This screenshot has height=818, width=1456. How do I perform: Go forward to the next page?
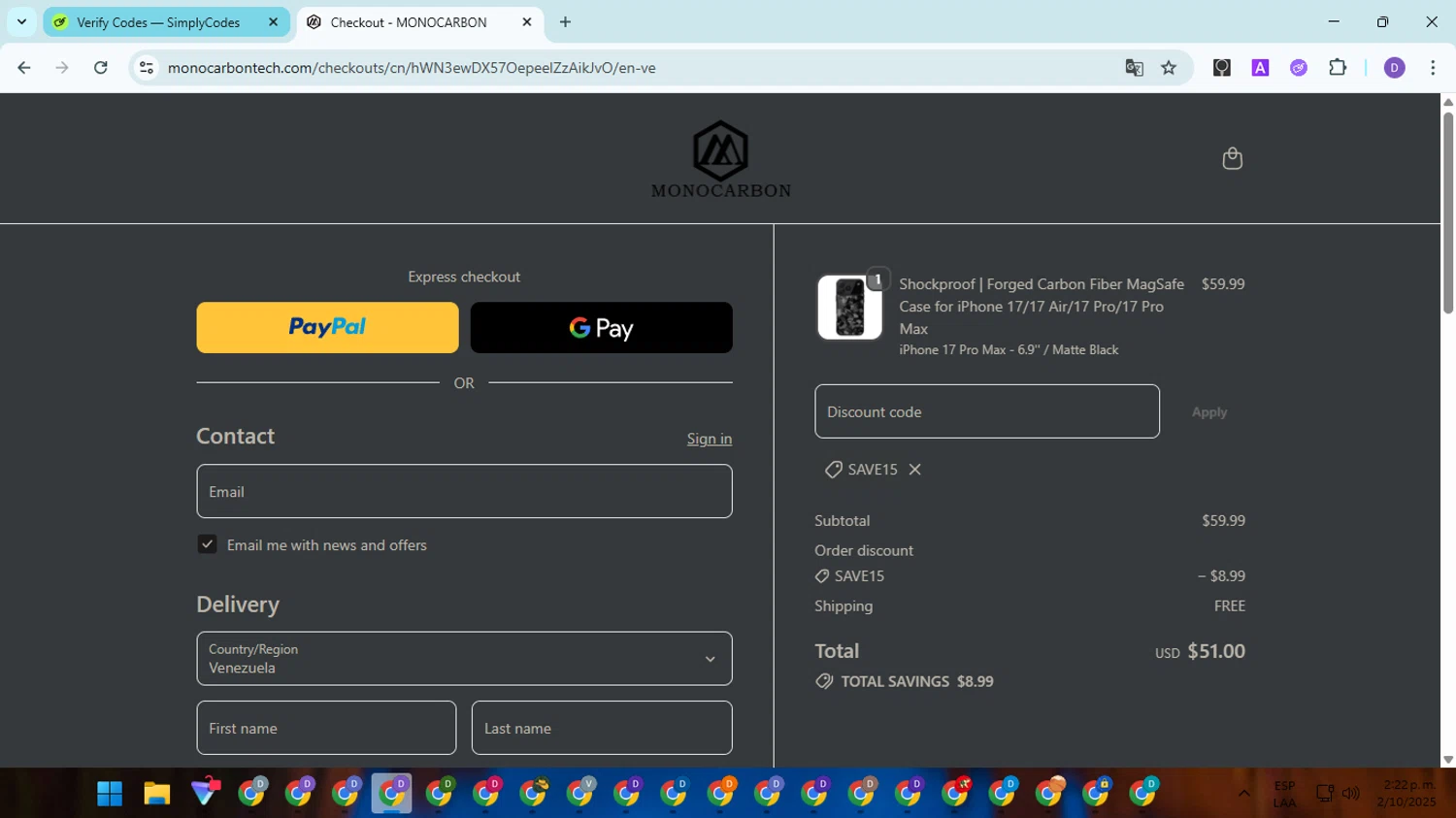coord(62,68)
